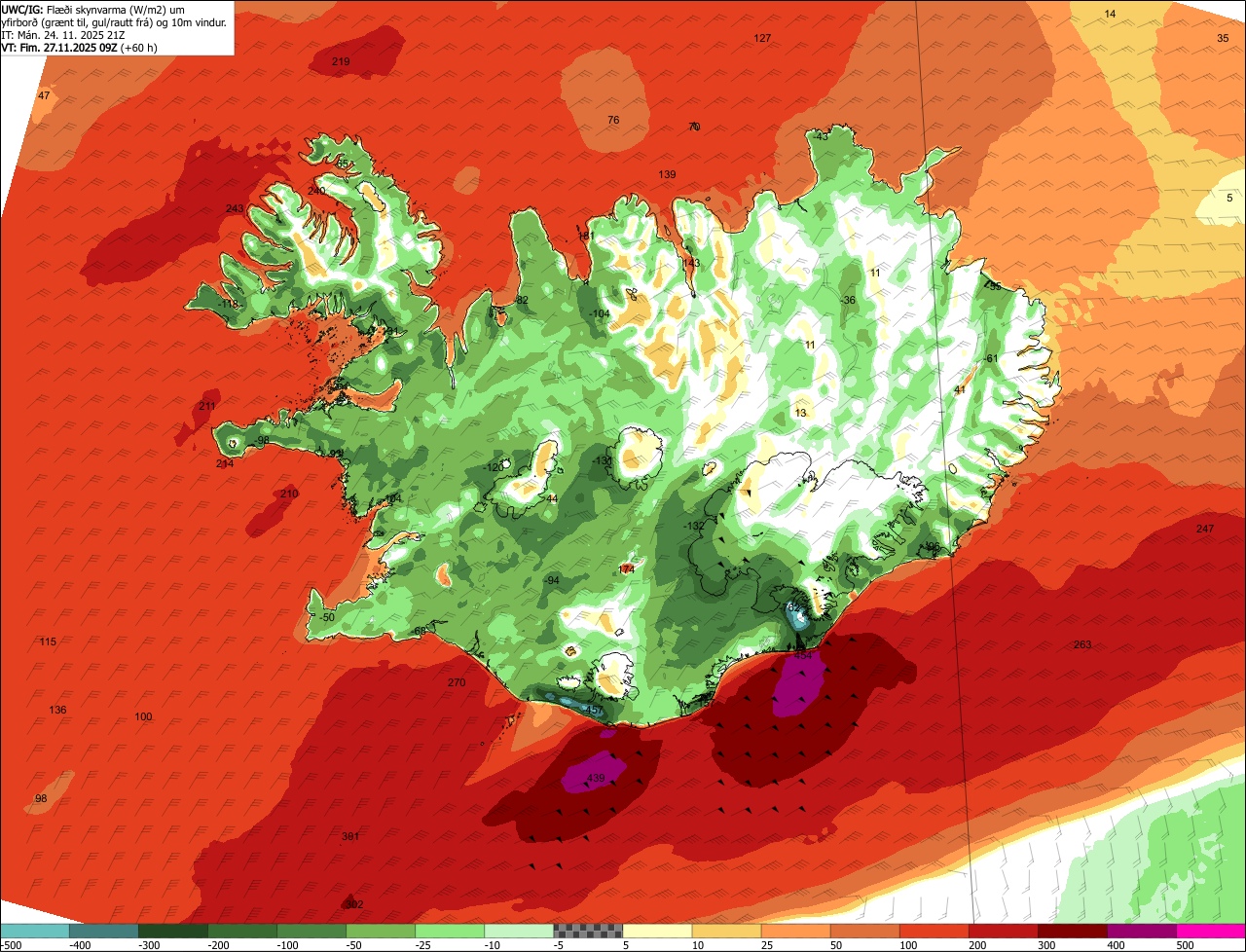Click the value -132 over the southern highlands
This screenshot has height=952, width=1246.
694,526
